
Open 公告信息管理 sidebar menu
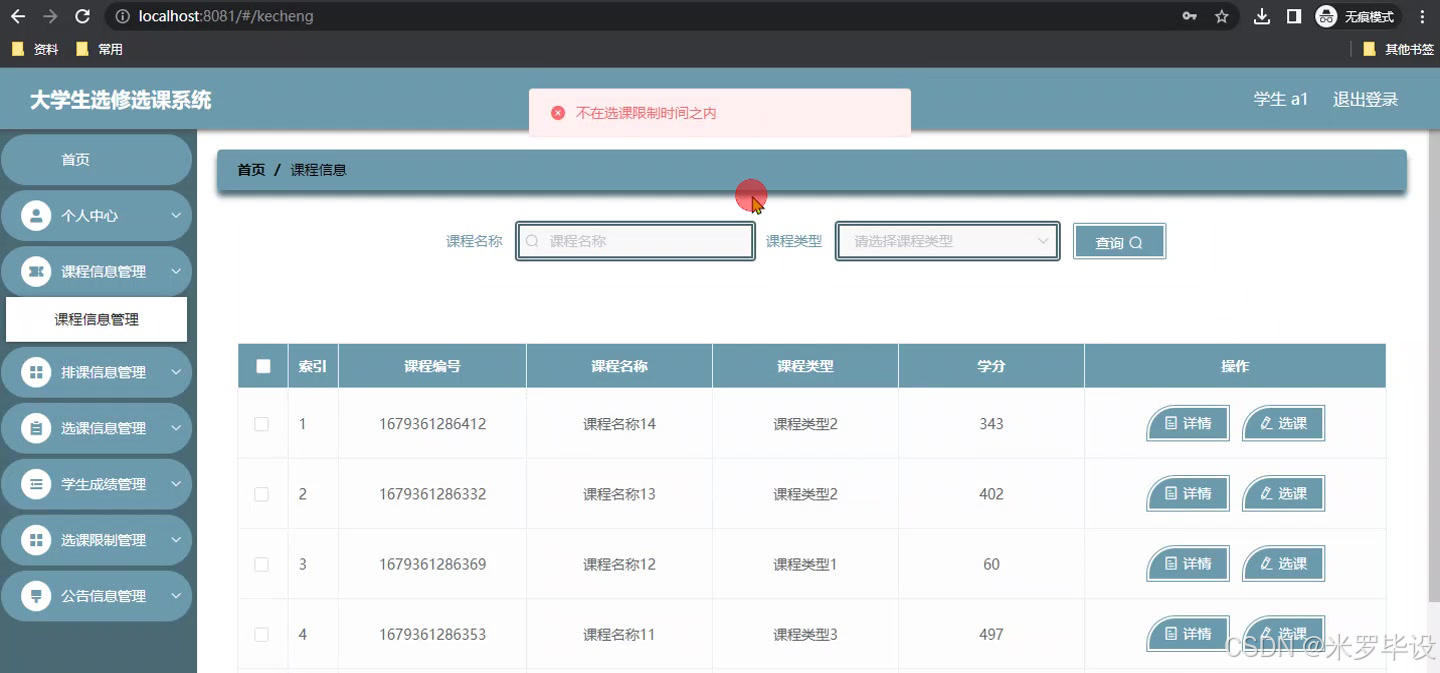(96, 596)
